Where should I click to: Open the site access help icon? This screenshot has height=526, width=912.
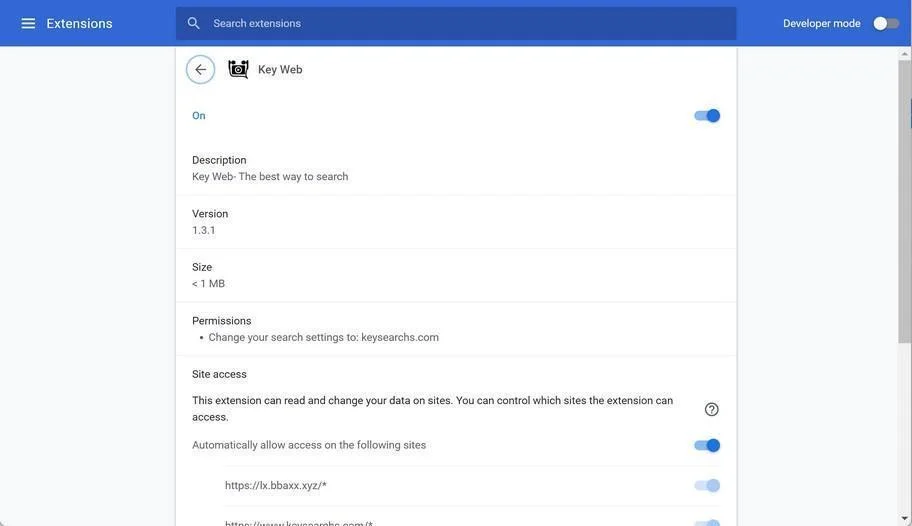pyautogui.click(x=711, y=409)
